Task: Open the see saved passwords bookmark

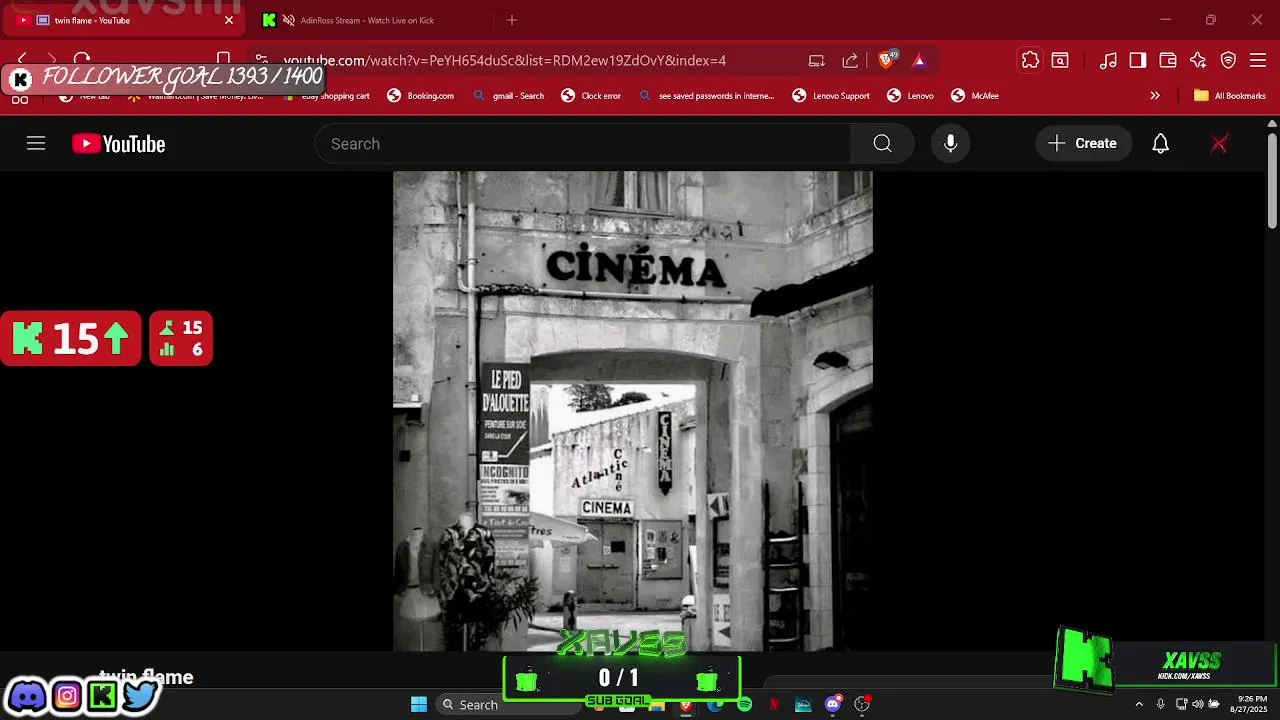Action: tap(706, 96)
